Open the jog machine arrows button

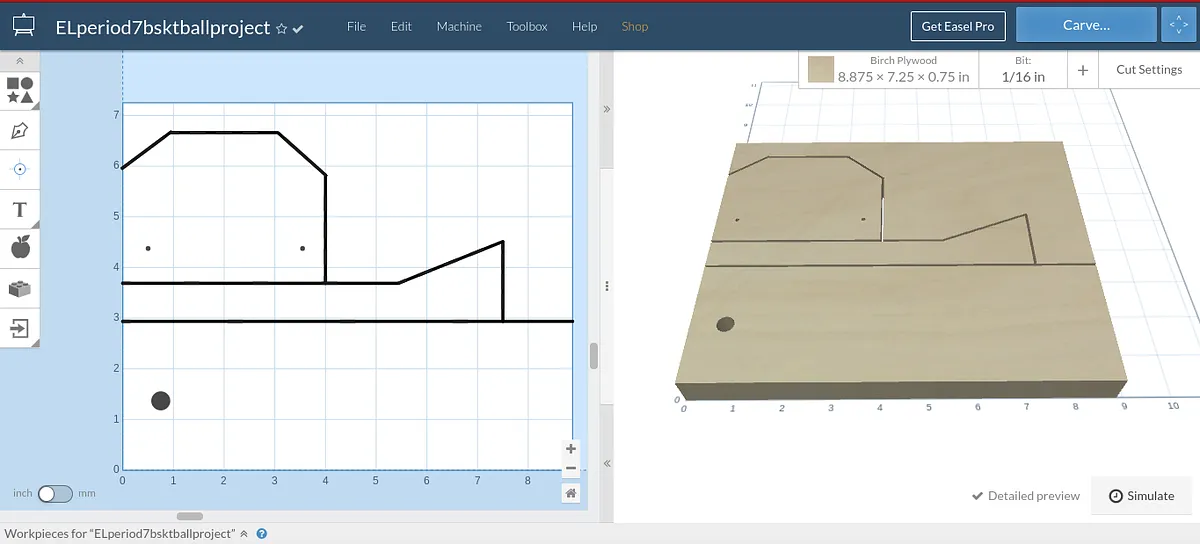coord(1174,26)
